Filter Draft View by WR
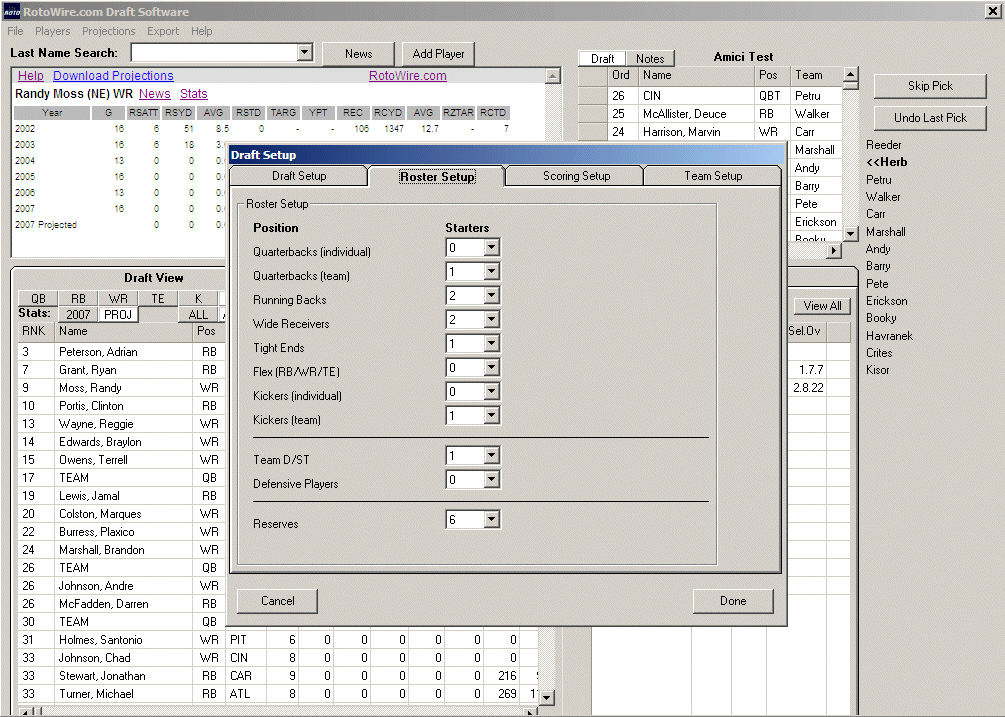The width and height of the screenshot is (1005, 717). coord(118,299)
